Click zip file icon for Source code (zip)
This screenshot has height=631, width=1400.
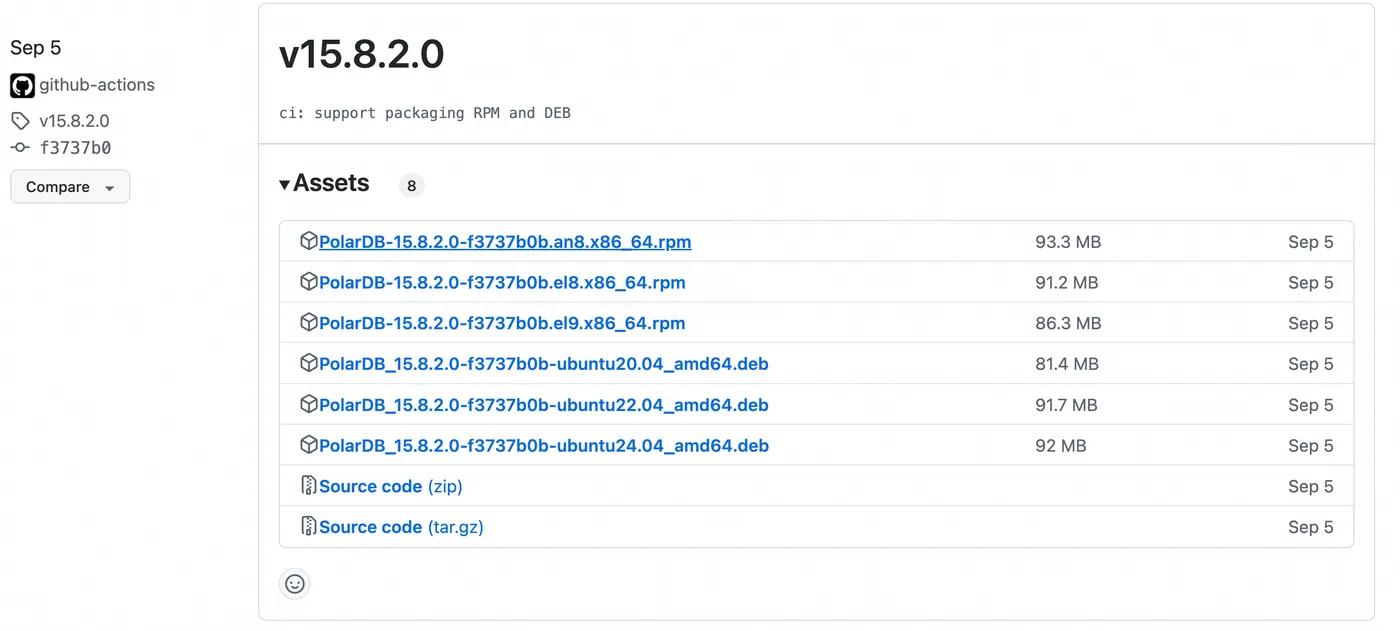coord(309,486)
